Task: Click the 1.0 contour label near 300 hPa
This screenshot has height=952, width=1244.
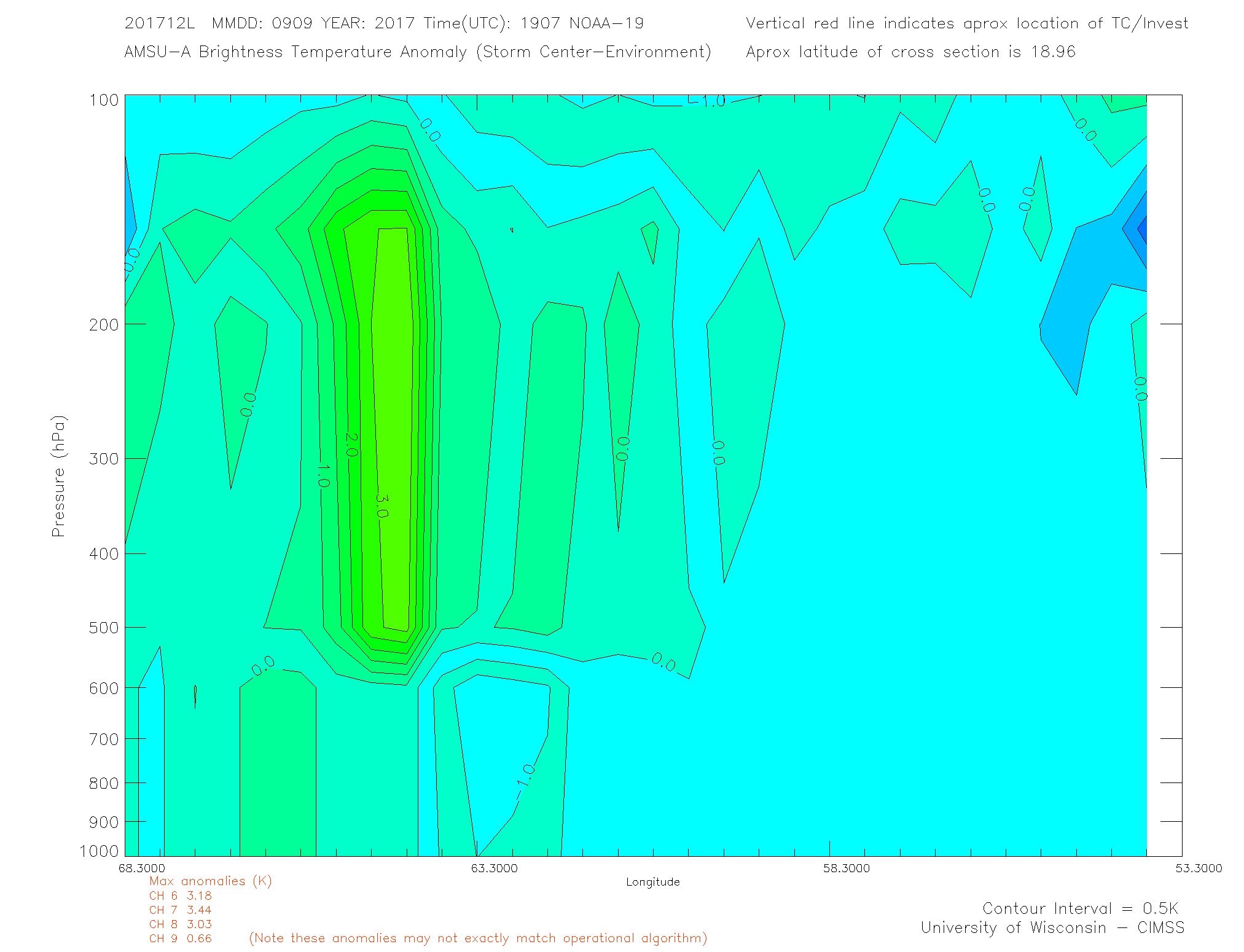Action: tap(323, 475)
